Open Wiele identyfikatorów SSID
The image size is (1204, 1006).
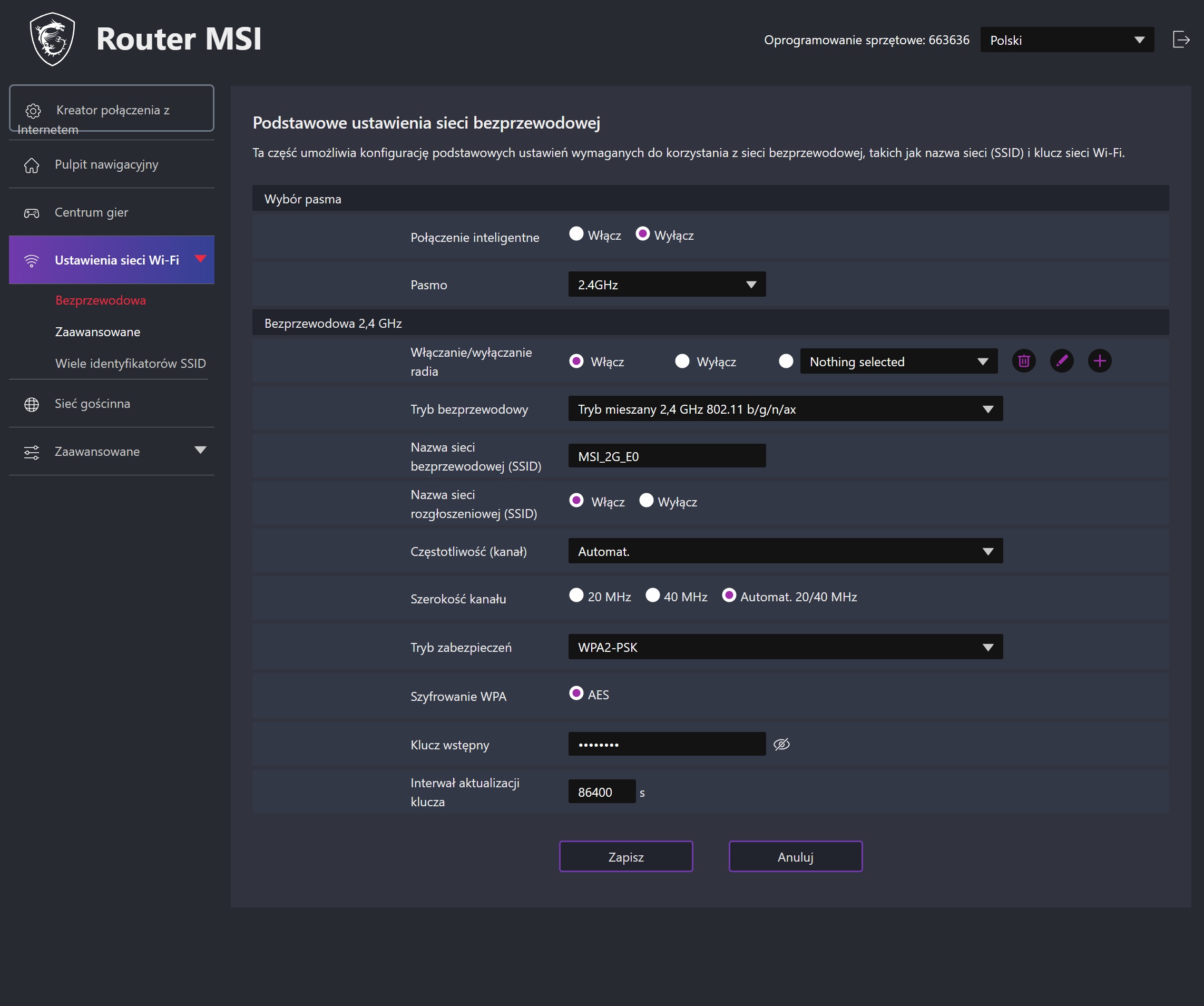pyautogui.click(x=131, y=364)
